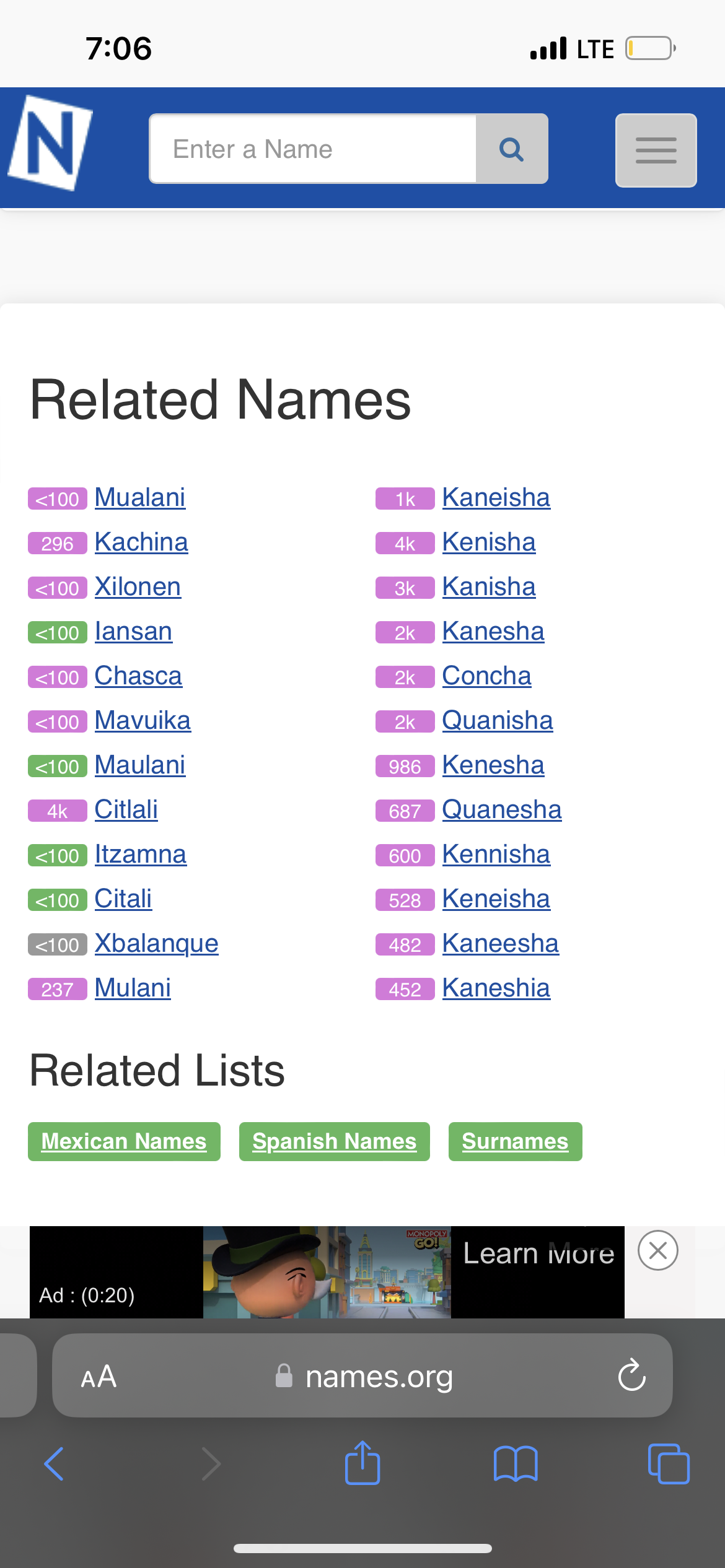Open the Spanish Names list
The width and height of the screenshot is (725, 1568).
tap(333, 1141)
